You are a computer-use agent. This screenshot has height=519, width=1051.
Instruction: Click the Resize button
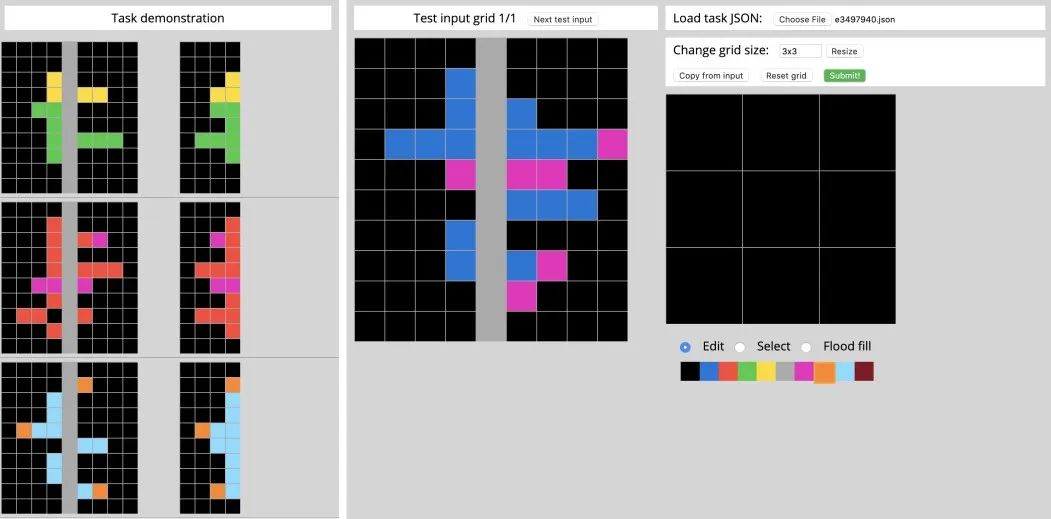(844, 51)
